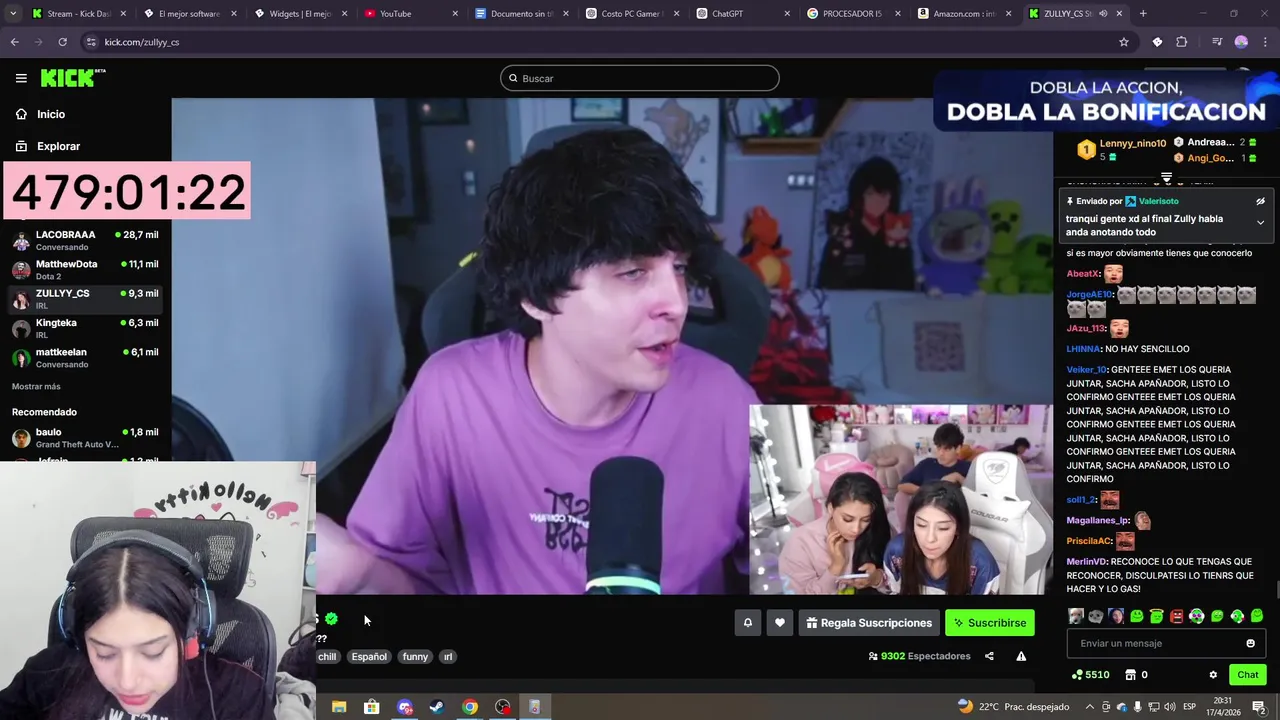Open the chat shop icon
The width and height of the screenshot is (1280, 720).
1130,675
